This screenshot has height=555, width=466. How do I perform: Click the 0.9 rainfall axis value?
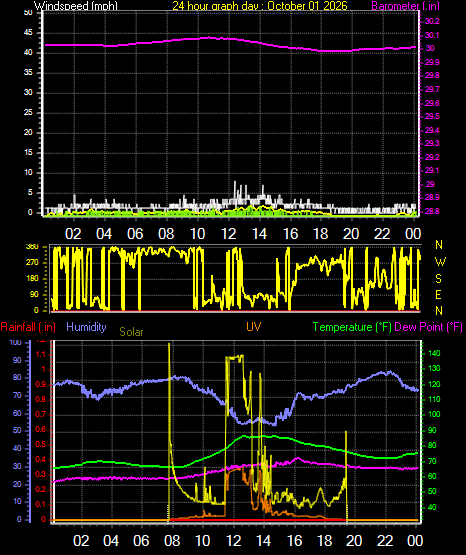(x=40, y=384)
